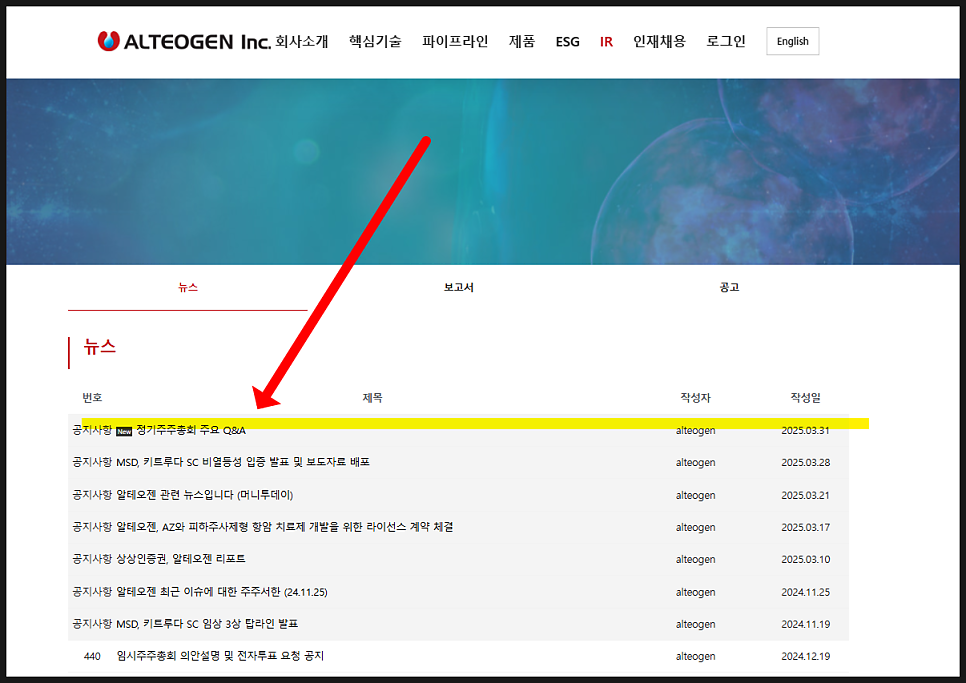Click the date 2025.03.21

(806, 495)
